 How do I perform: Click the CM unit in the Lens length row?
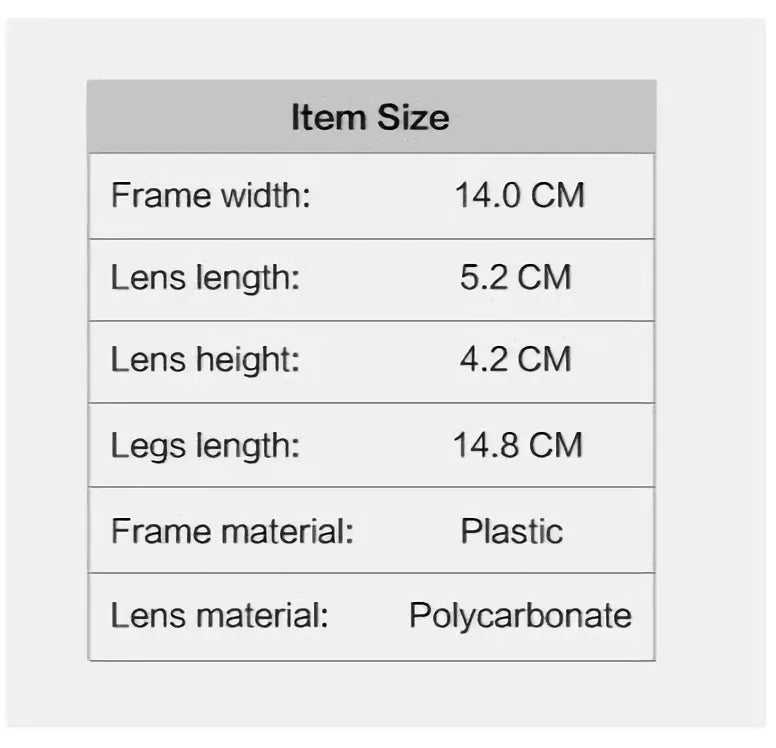[x=545, y=277]
